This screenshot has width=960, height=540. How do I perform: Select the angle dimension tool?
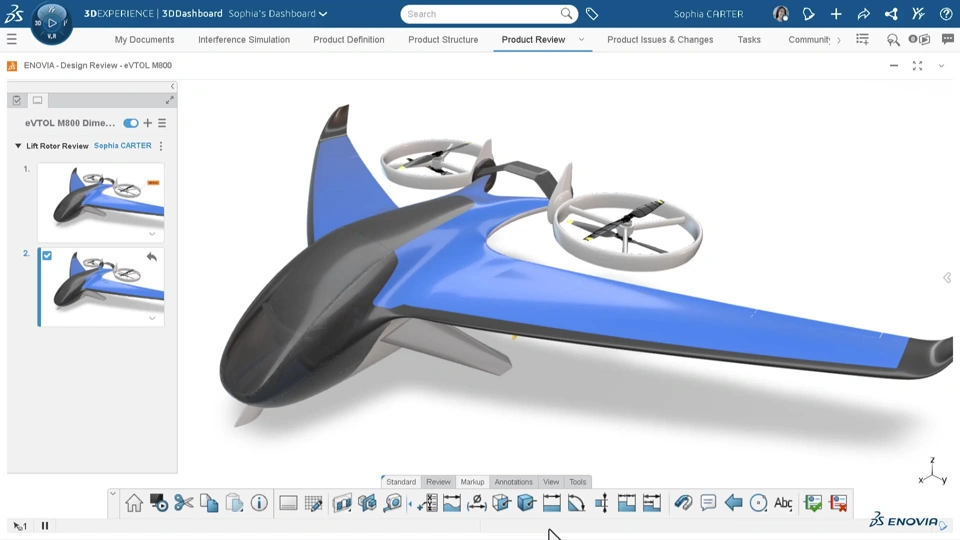[576, 503]
